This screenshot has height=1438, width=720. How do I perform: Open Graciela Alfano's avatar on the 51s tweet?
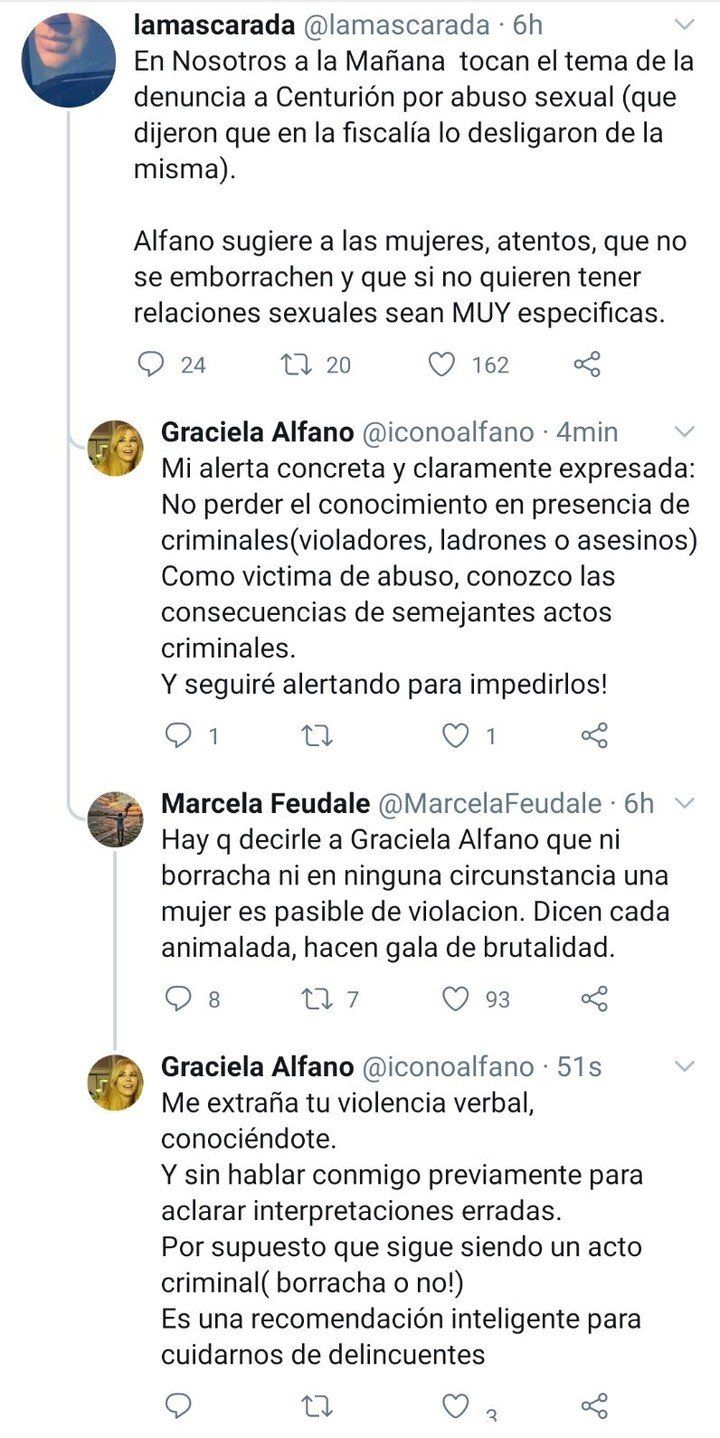(x=115, y=1083)
